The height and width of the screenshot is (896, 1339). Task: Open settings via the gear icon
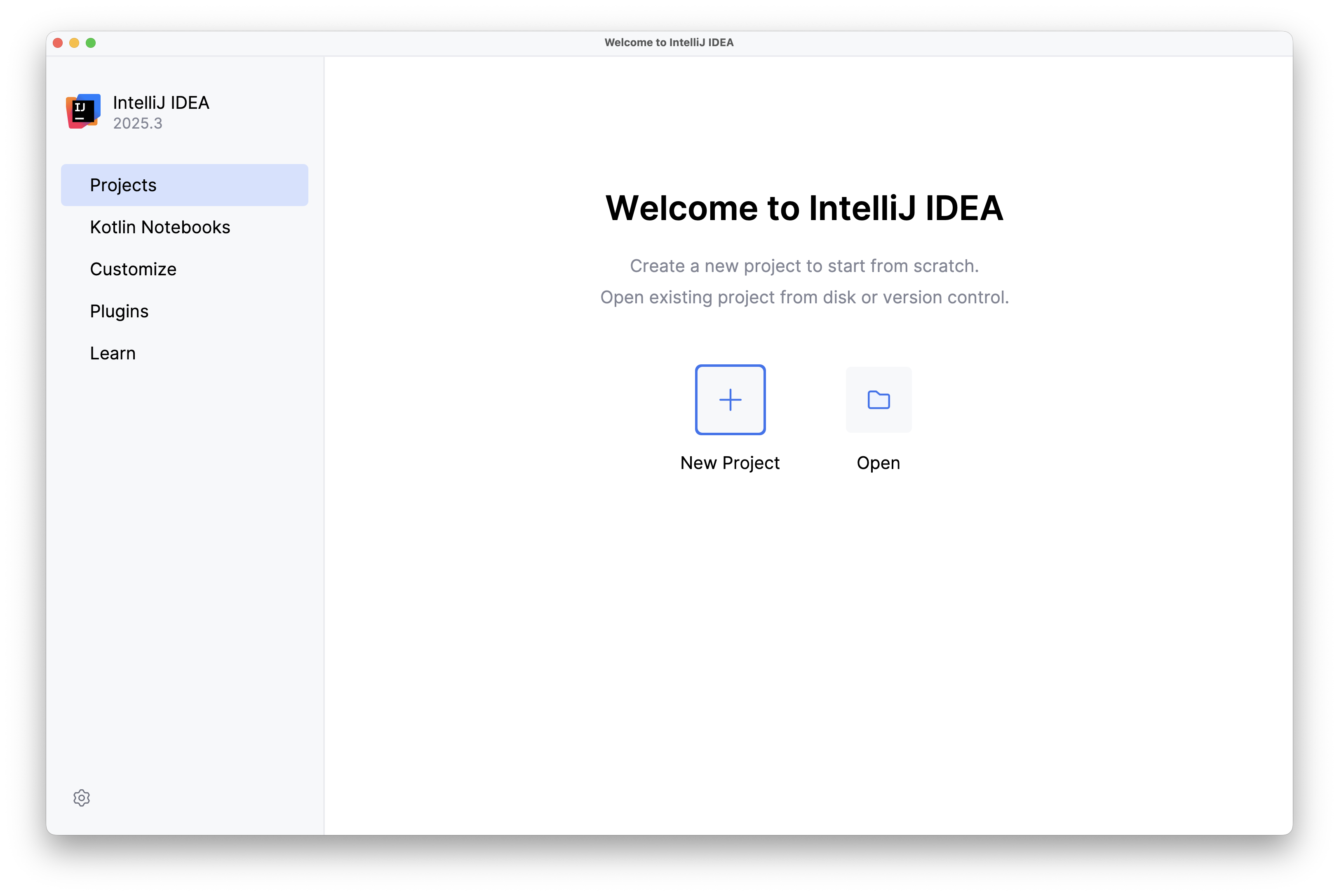pyautogui.click(x=82, y=798)
